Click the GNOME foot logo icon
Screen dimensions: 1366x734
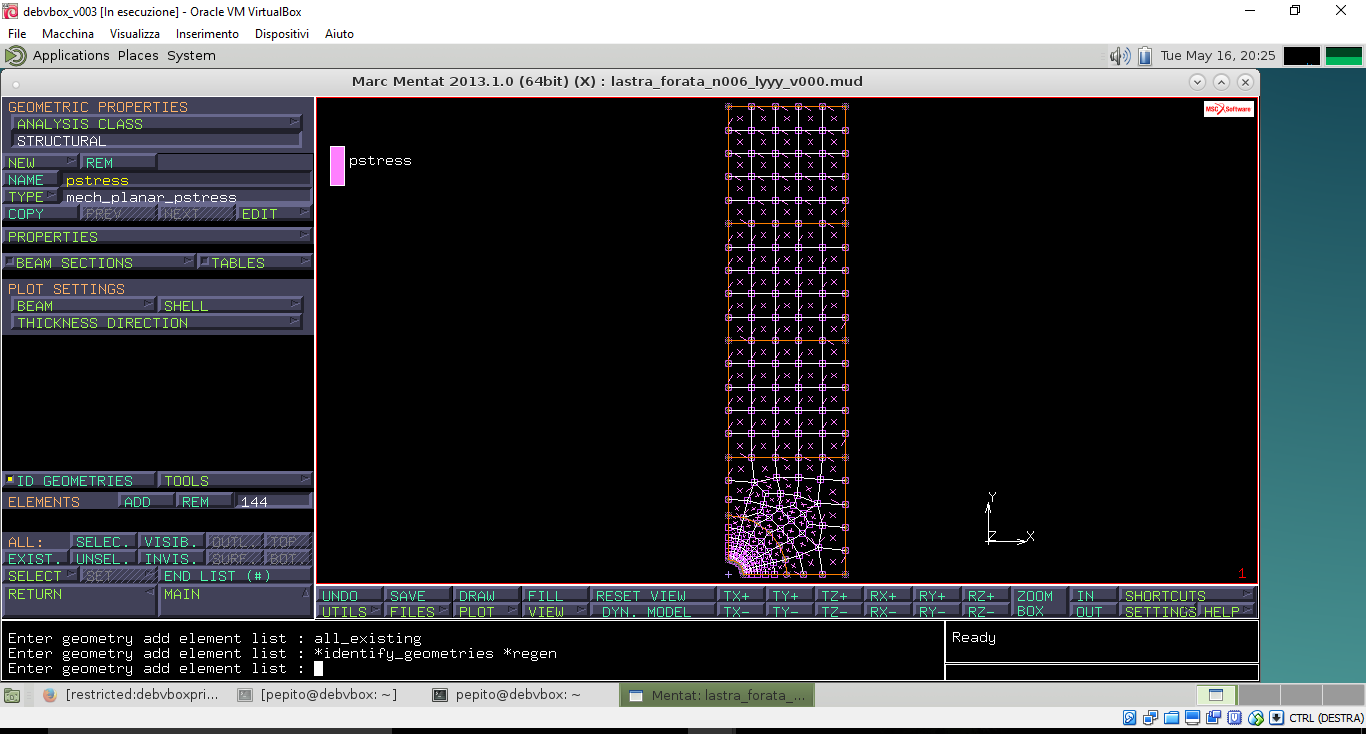click(x=15, y=56)
